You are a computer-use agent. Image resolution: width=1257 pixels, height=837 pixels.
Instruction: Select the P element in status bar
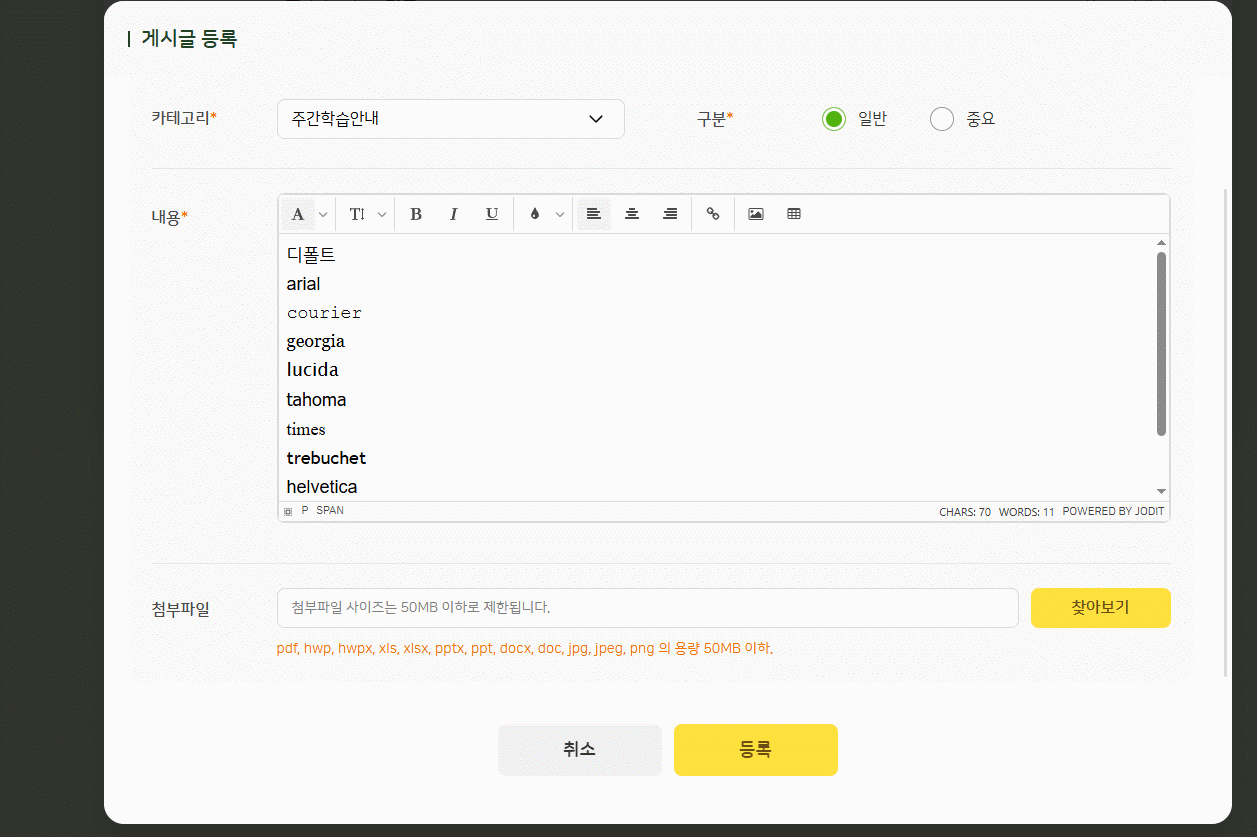coord(305,511)
